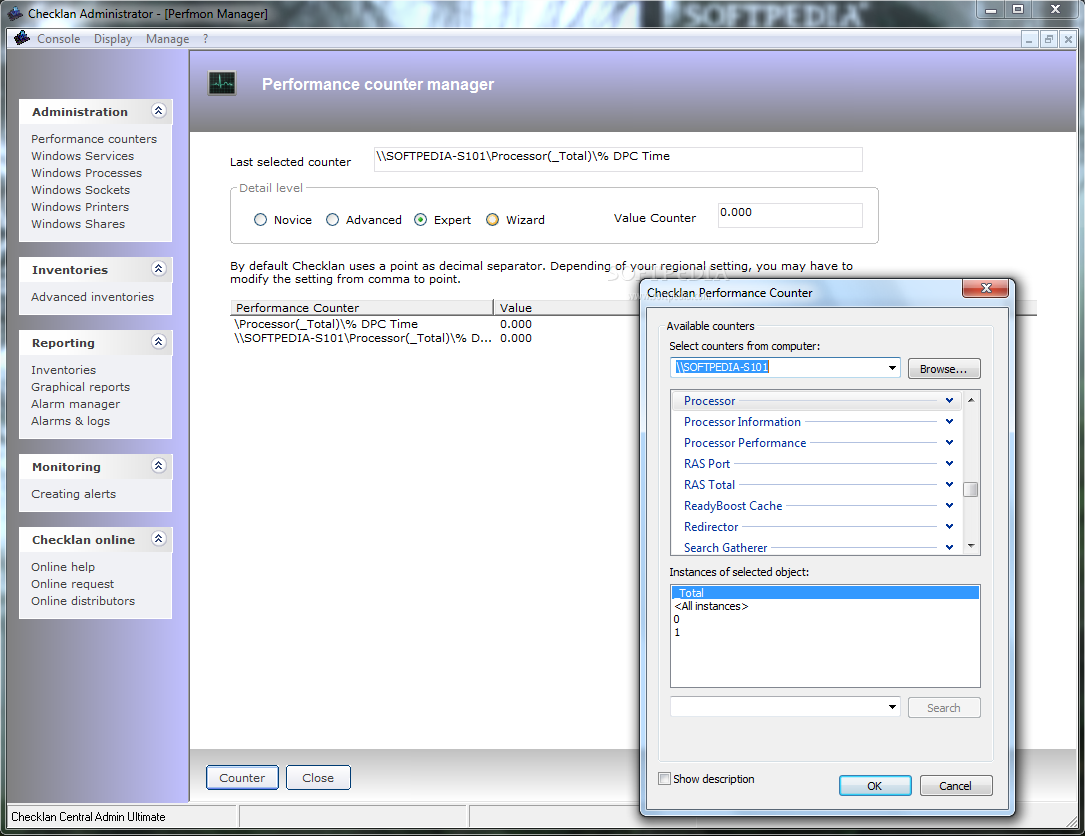Screen dimensions: 1085x836
Task: Click the Counter button
Action: click(x=242, y=777)
